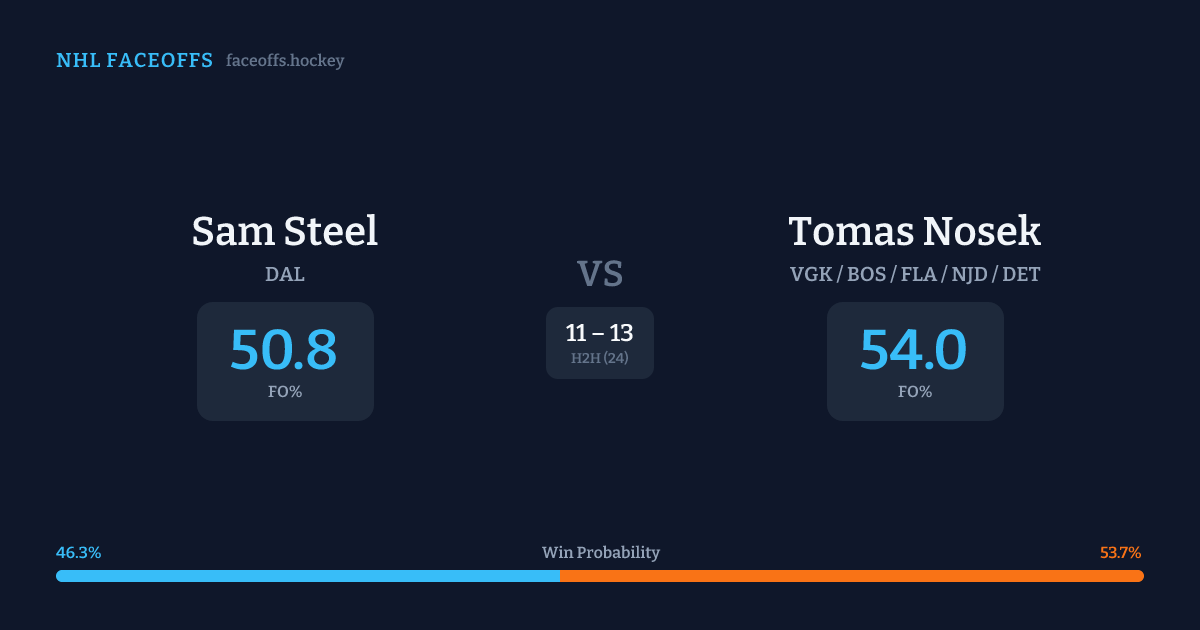Select the 11 – 13 head-to-head record
1200x630 pixels.
point(600,333)
